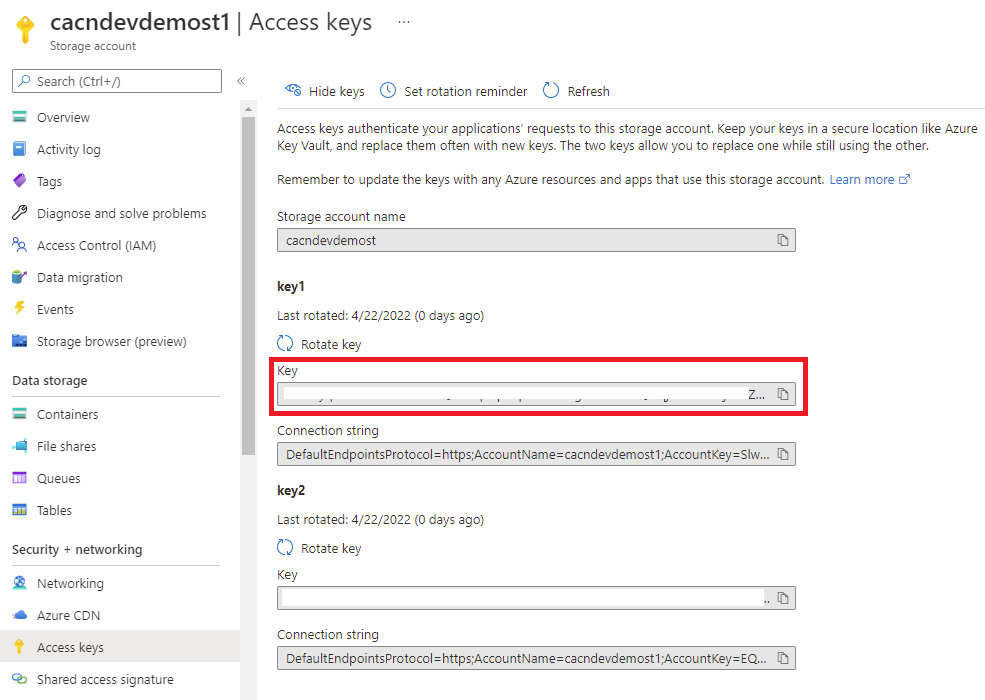Collapse the sidebar navigation menu
985x700 pixels.
coord(241,81)
